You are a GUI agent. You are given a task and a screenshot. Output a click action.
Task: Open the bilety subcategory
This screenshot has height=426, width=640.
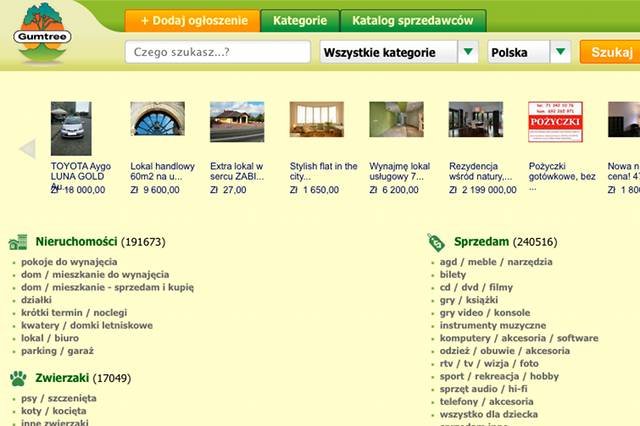[x=453, y=275]
